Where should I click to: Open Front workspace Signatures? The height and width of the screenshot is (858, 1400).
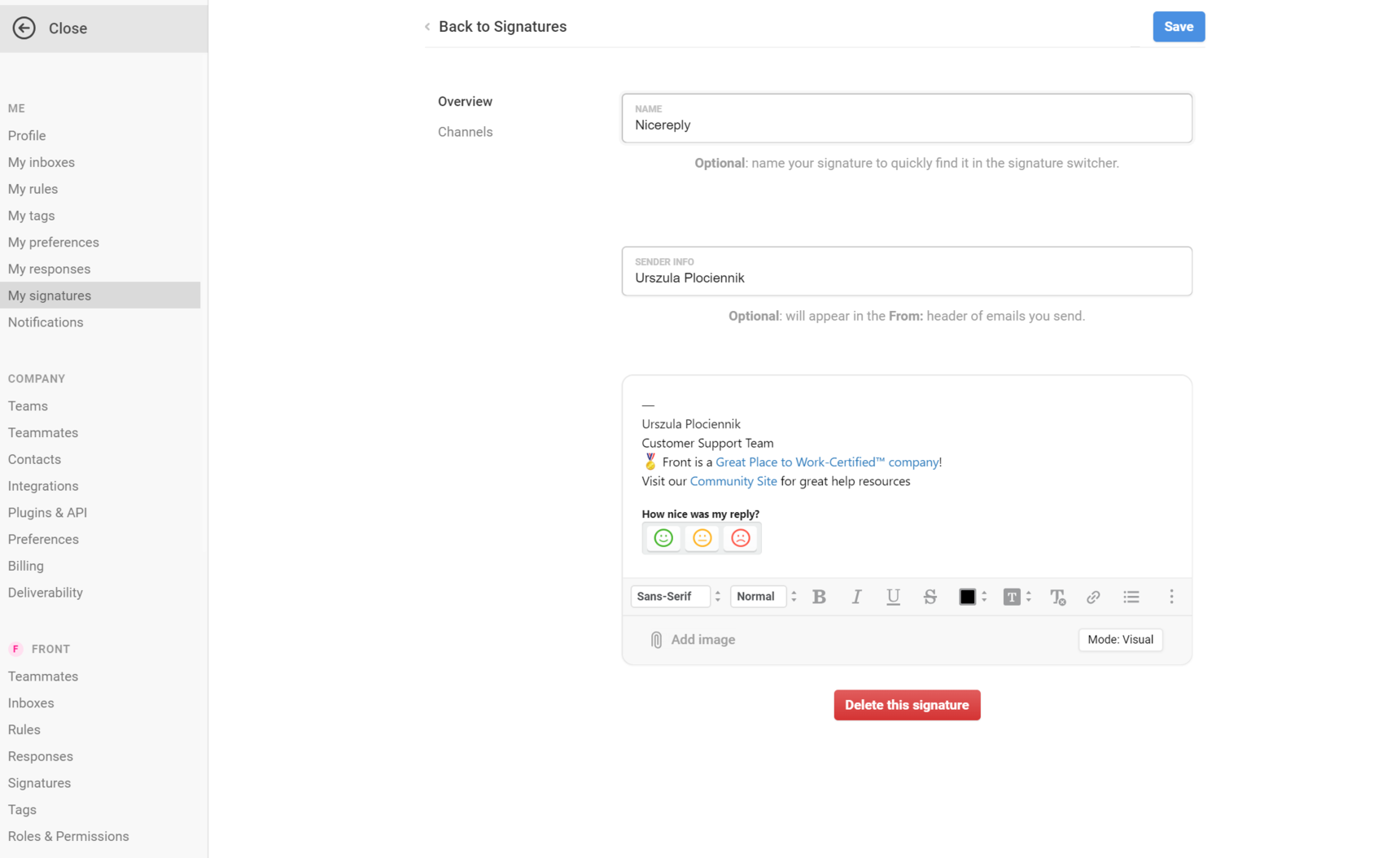39,783
